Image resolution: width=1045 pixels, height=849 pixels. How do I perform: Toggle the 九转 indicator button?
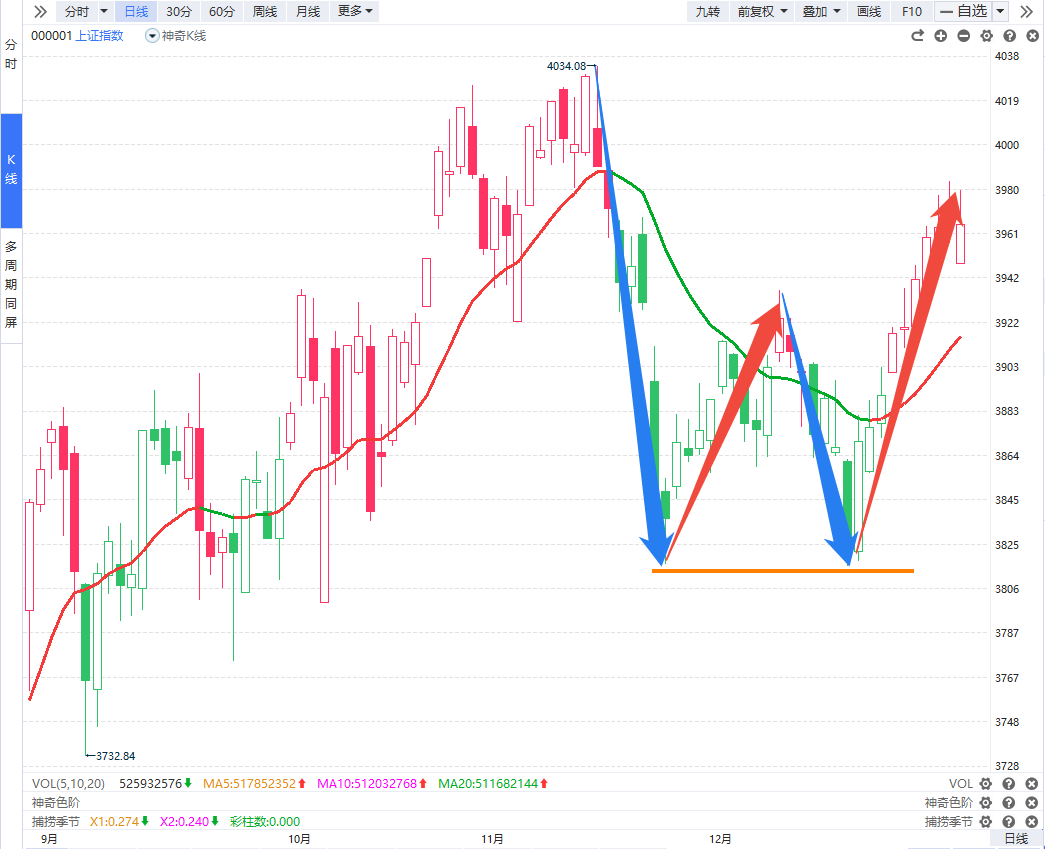708,11
